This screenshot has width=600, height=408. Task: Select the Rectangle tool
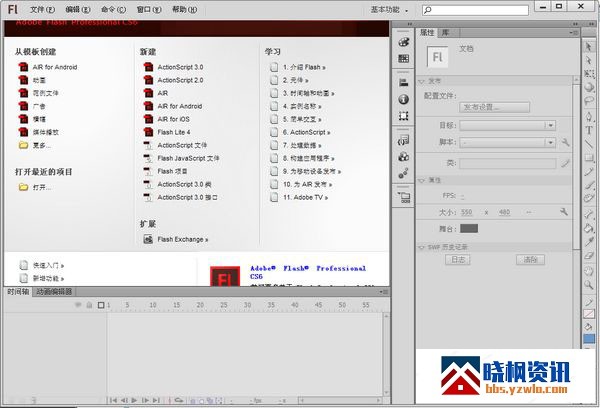[589, 158]
